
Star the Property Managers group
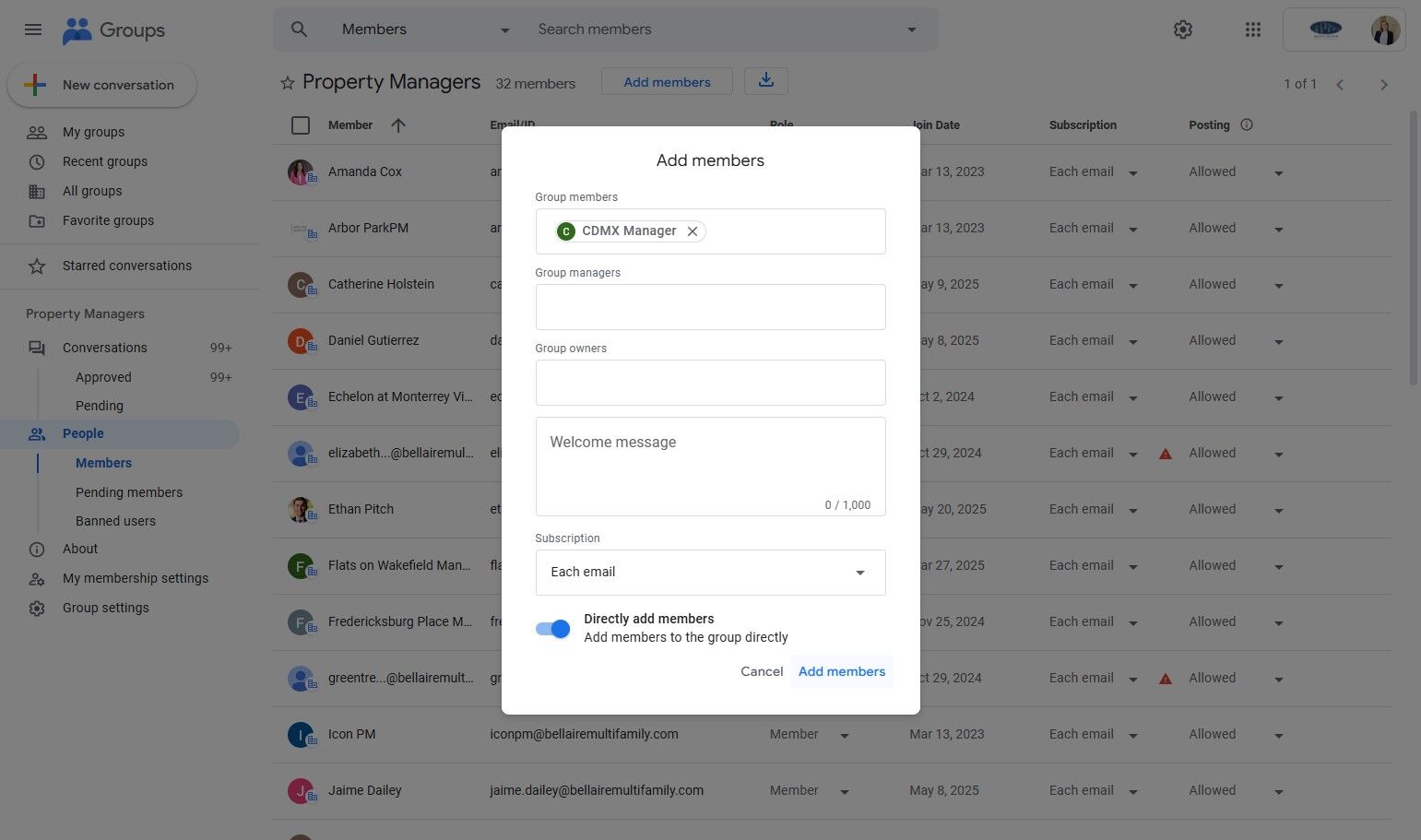point(288,83)
